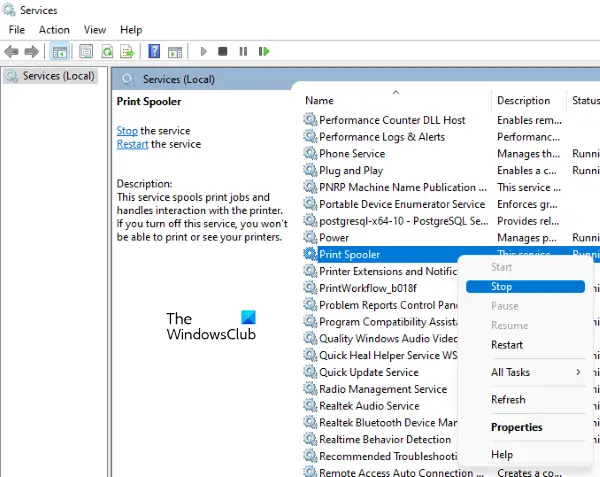Open the File menu
Viewport: 600px width, 477px height.
tap(17, 30)
